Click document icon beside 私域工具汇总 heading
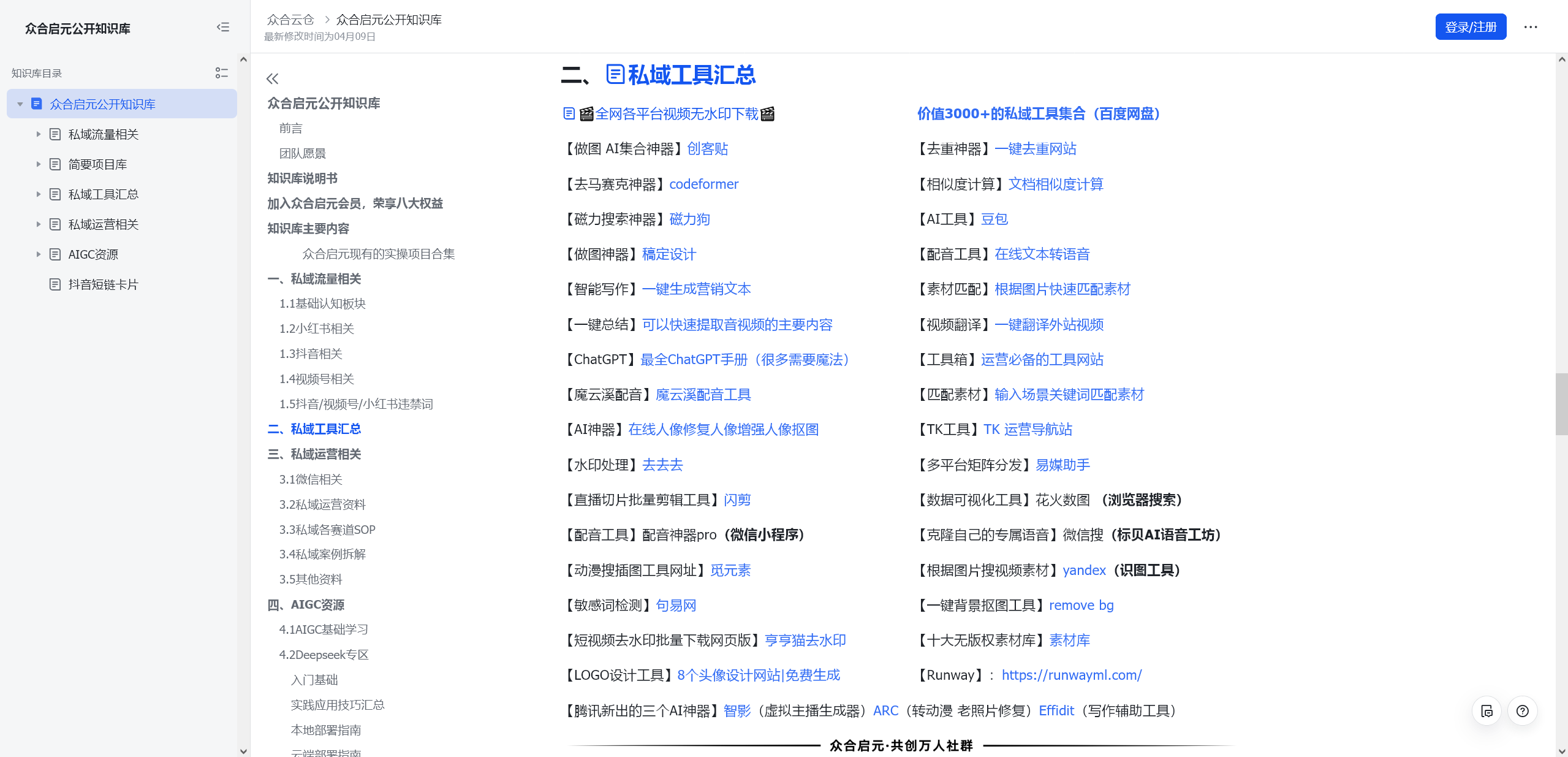 [x=615, y=74]
